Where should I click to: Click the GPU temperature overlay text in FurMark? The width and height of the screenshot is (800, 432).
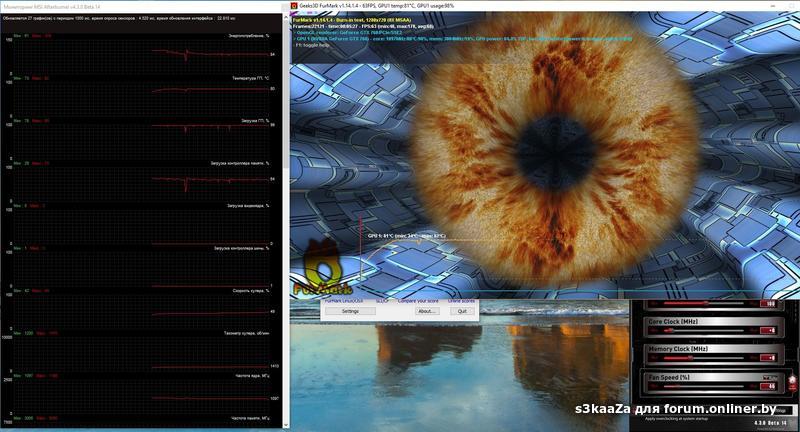pyautogui.click(x=407, y=236)
